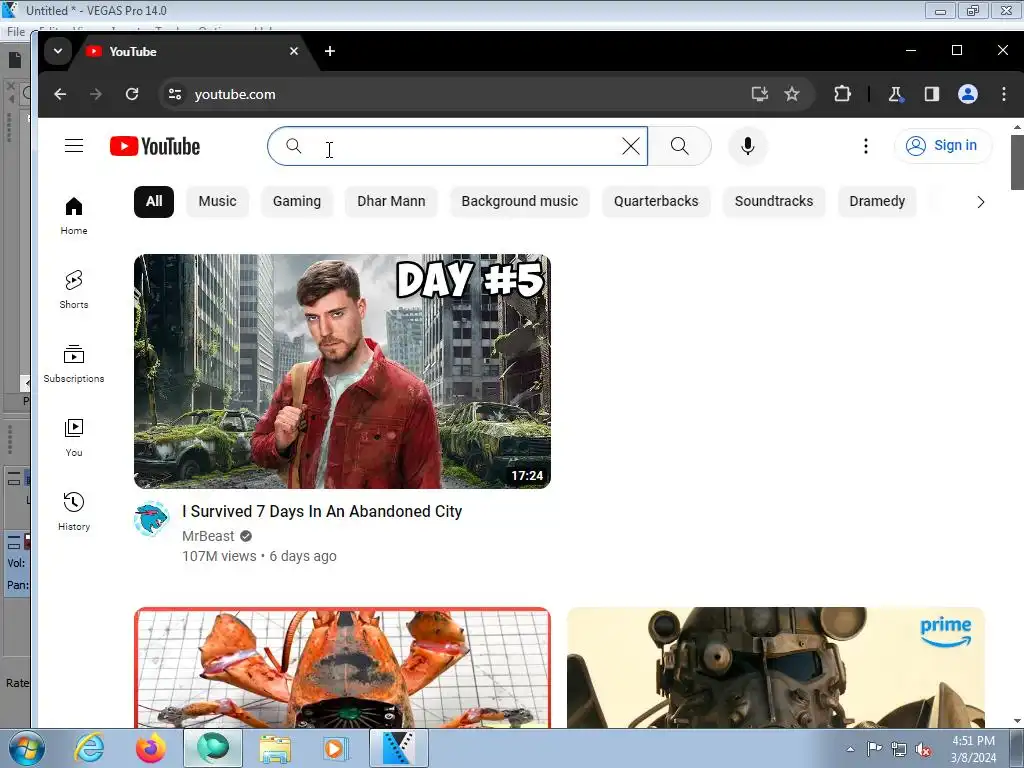This screenshot has height=768, width=1024.
Task: Open the MrBeast channel name link
Action: [x=208, y=536]
